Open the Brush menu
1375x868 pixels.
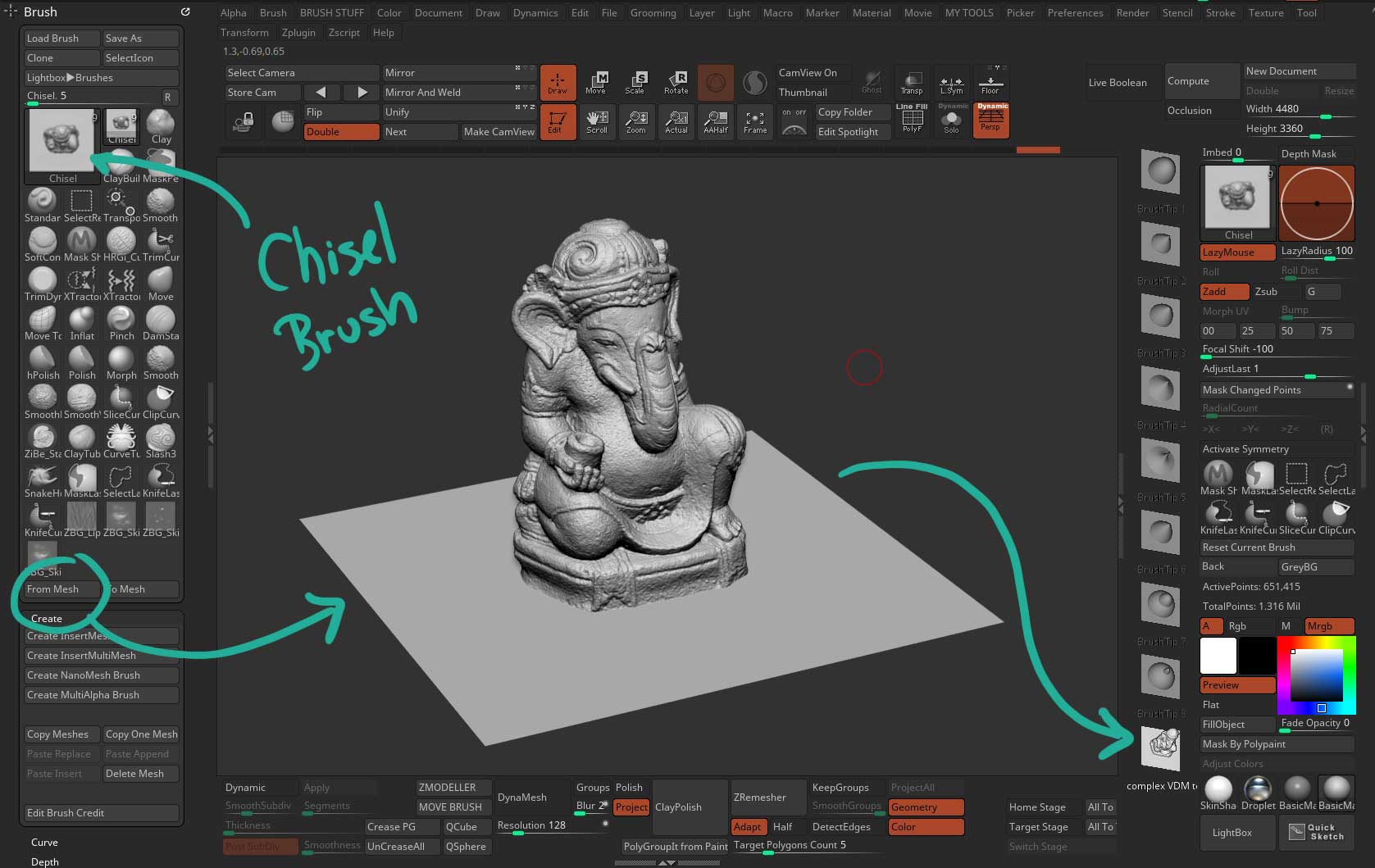click(273, 13)
